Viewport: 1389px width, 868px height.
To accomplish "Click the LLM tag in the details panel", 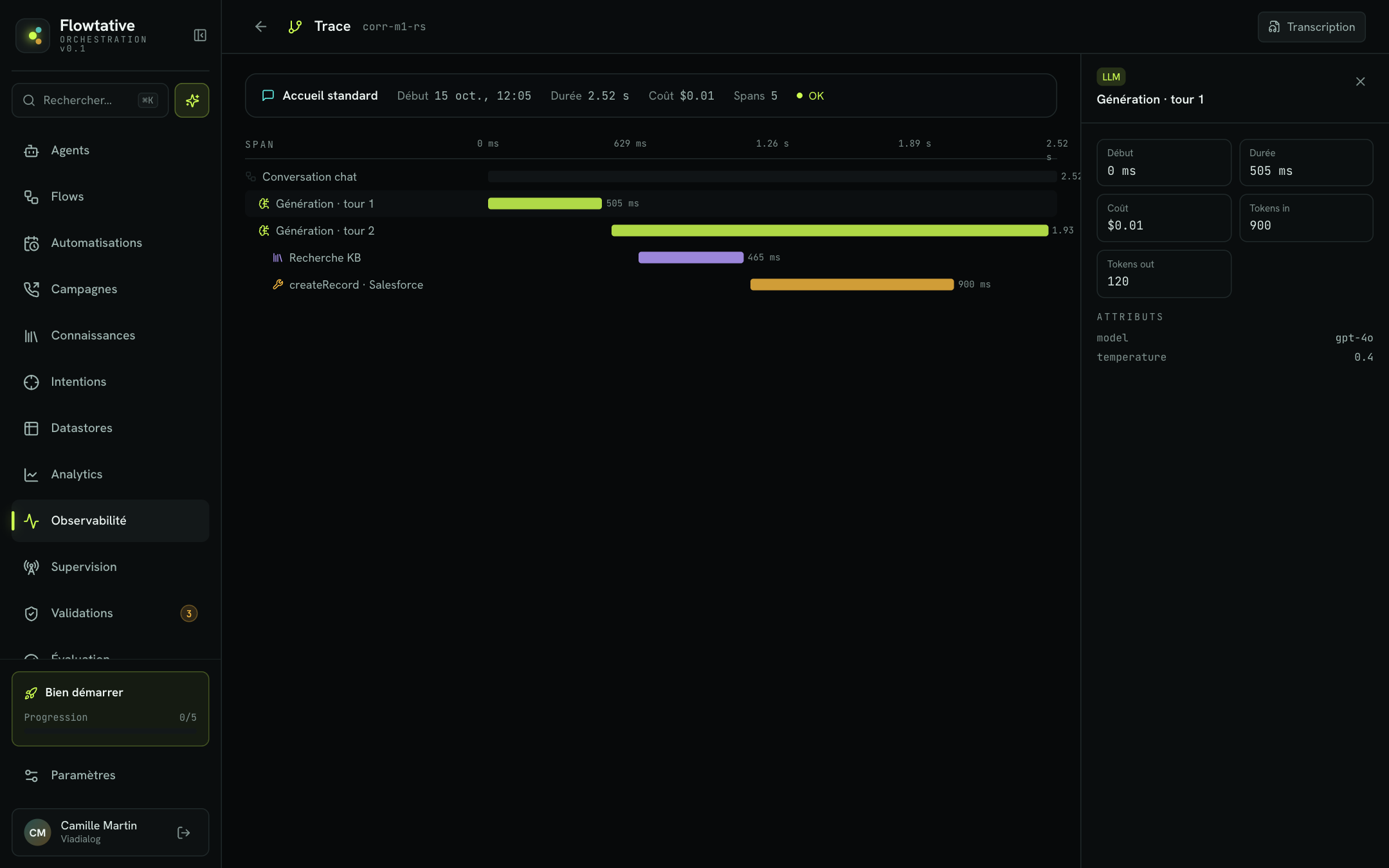I will click(1111, 77).
